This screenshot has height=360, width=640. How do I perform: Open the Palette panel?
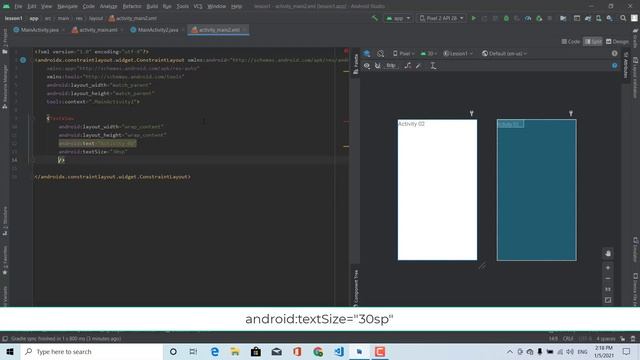click(x=356, y=64)
